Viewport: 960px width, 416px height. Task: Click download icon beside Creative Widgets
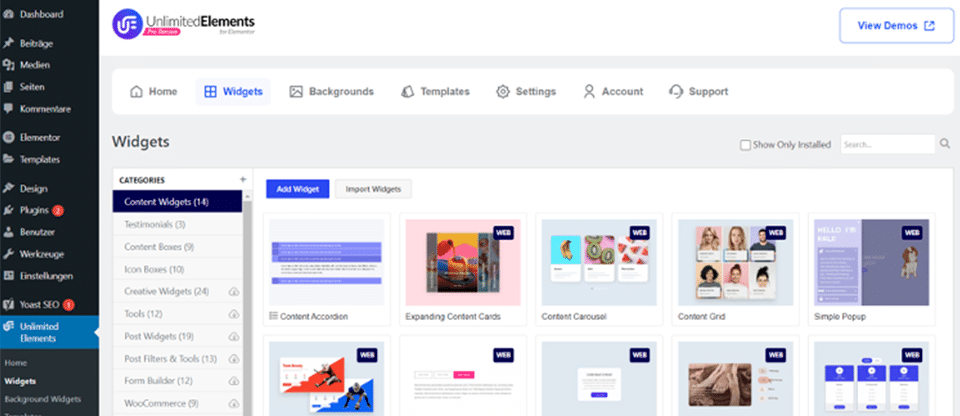234,292
